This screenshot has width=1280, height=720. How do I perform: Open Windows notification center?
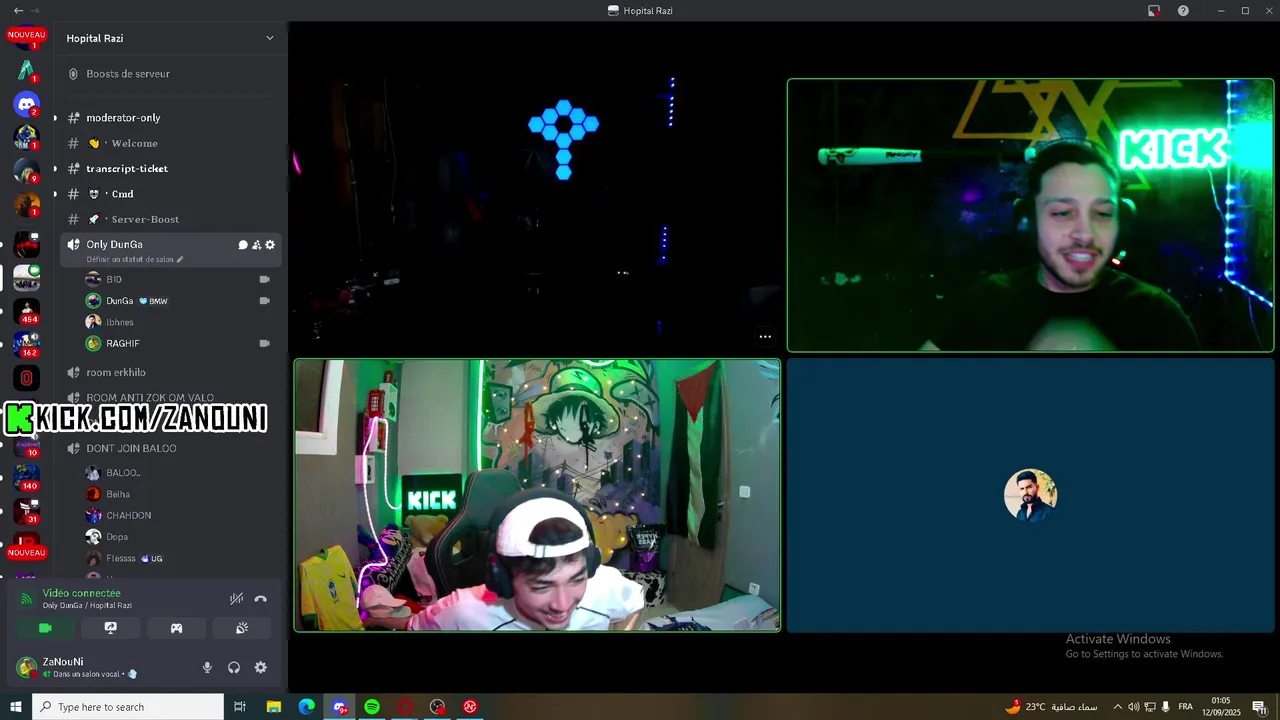1259,707
